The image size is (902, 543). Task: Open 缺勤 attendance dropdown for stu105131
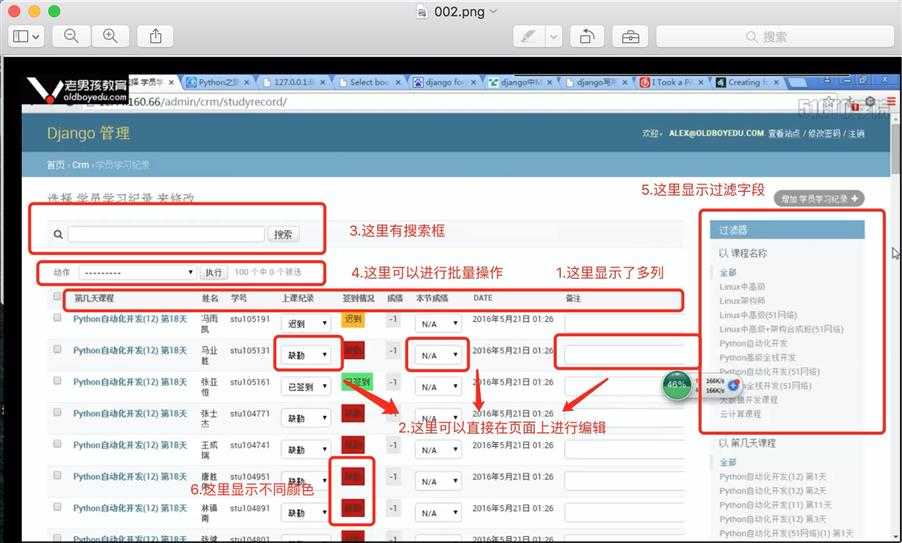(306, 355)
